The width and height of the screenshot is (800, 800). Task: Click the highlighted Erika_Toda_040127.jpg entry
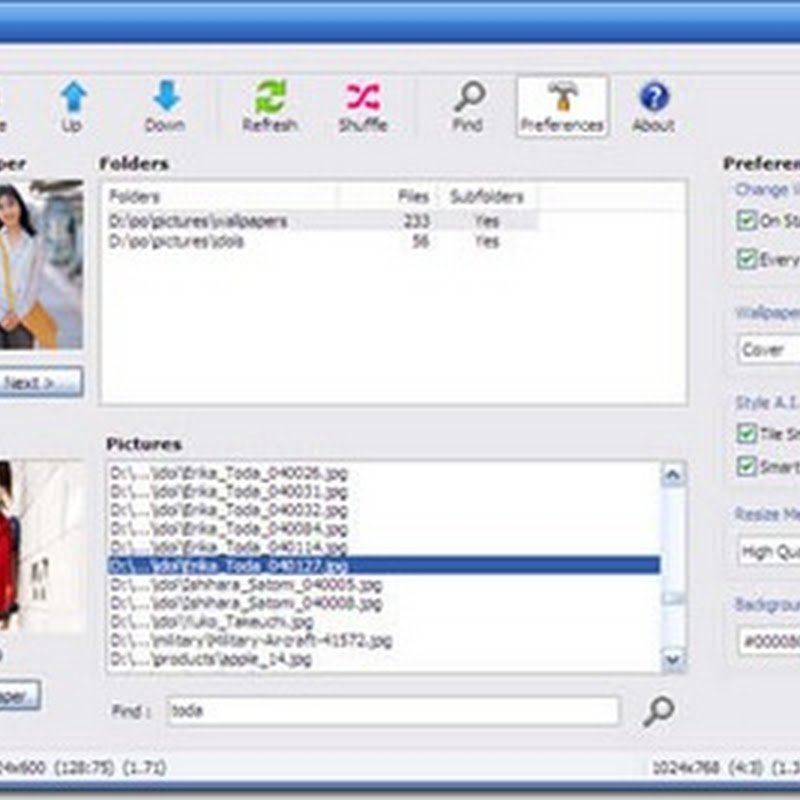(x=384, y=565)
